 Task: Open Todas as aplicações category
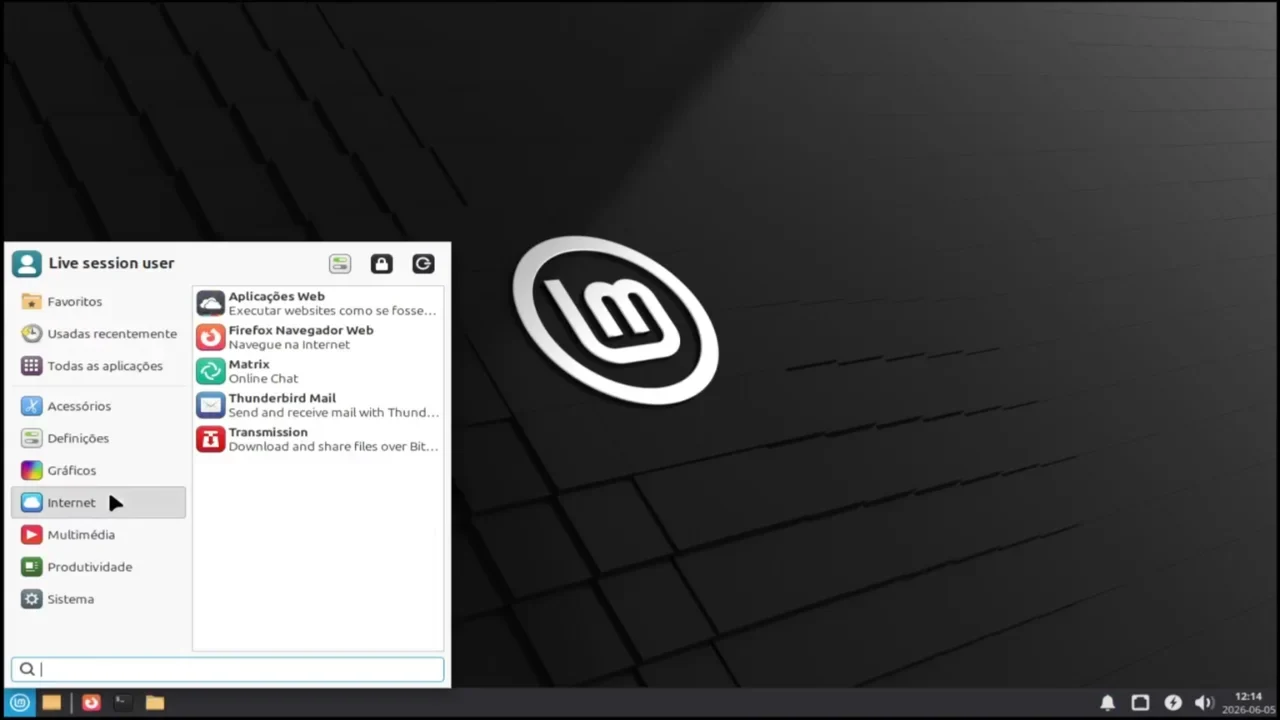98,365
